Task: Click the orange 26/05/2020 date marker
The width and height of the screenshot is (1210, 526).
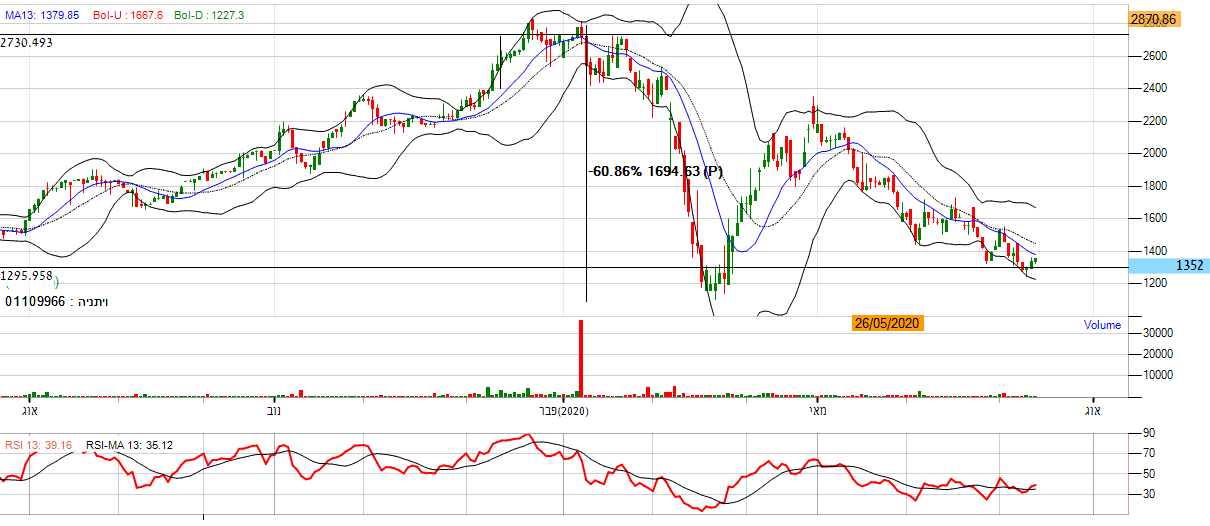Action: click(x=886, y=323)
